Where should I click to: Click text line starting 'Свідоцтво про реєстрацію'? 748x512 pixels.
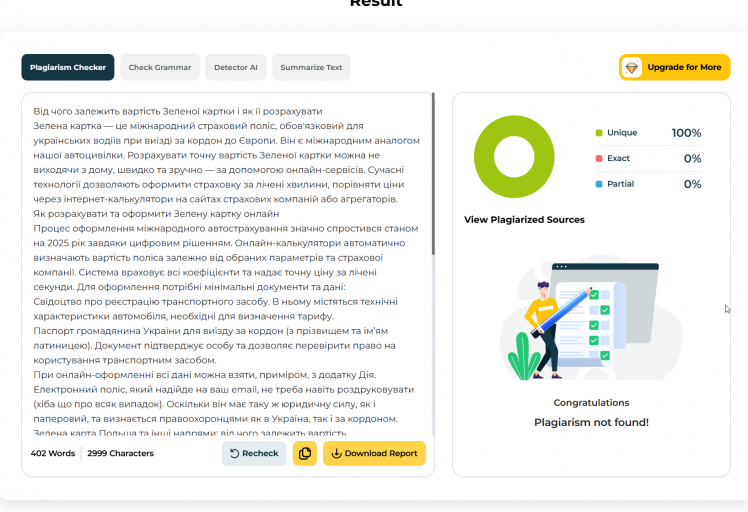(x=215, y=302)
